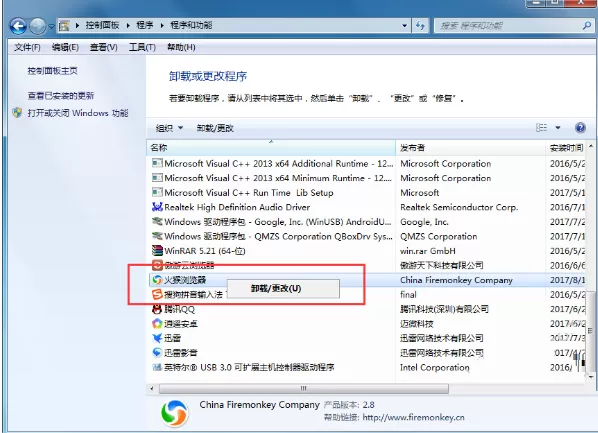The width and height of the screenshot is (598, 433).
Task: Sort by the 发布者 column header
Action: (471, 148)
